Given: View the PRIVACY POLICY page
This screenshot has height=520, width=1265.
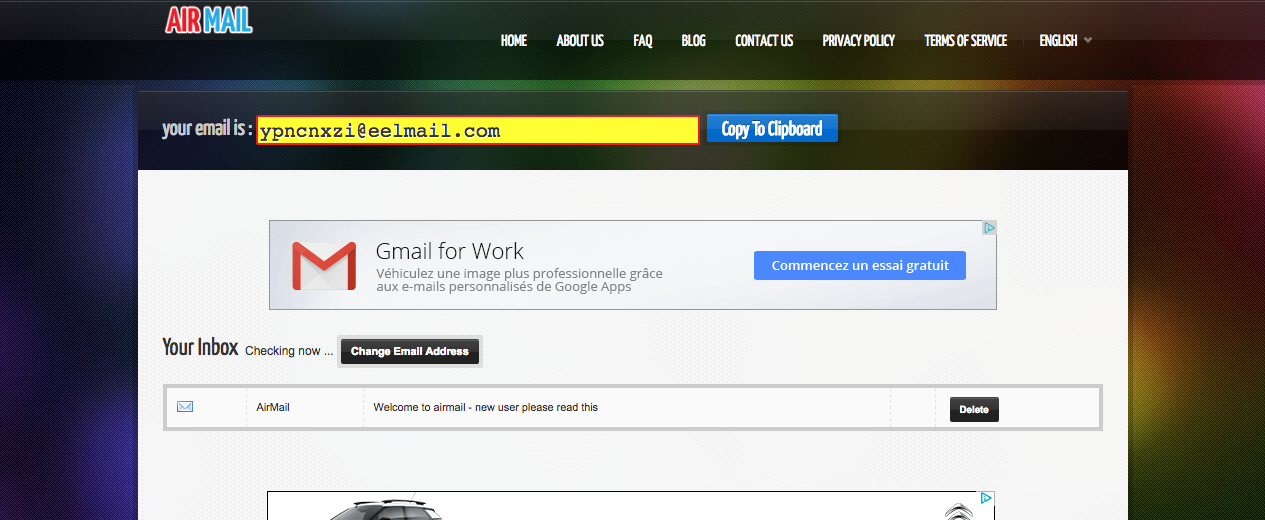Looking at the screenshot, I should click(858, 41).
